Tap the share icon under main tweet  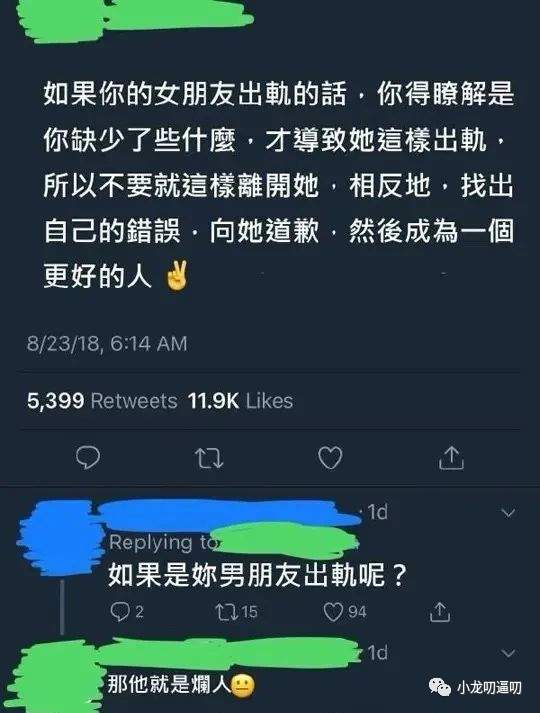point(451,457)
